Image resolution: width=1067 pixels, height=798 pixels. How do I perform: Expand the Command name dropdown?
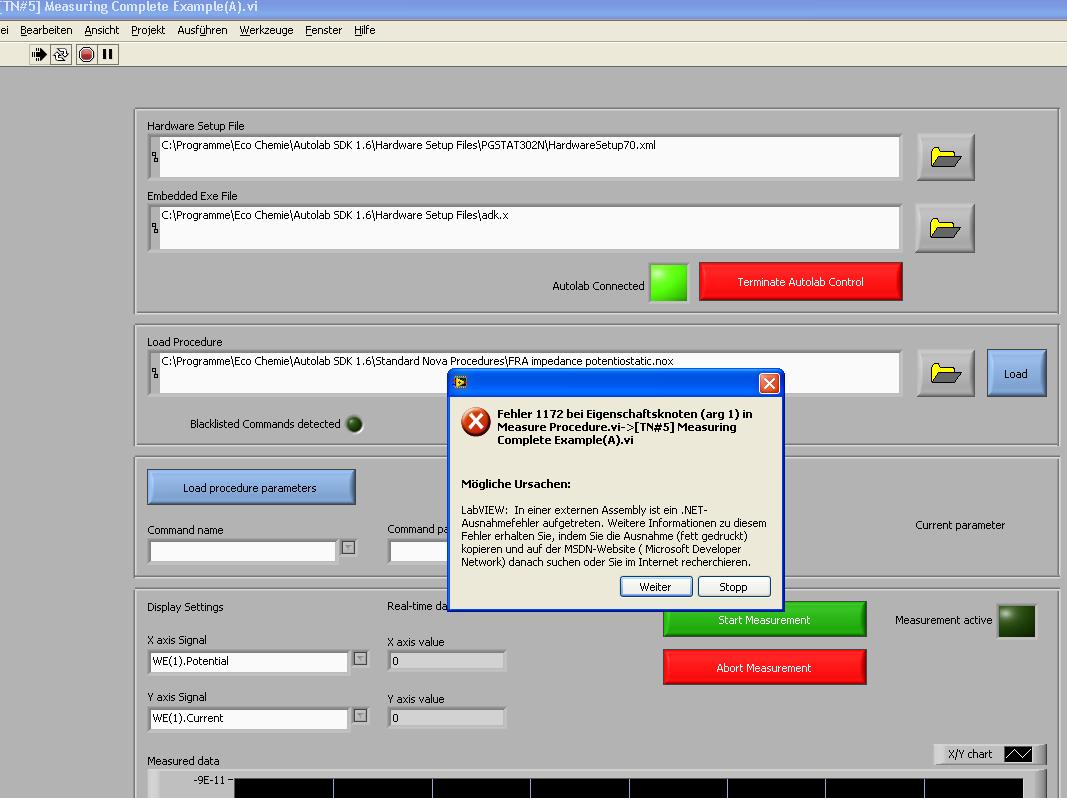coord(348,548)
